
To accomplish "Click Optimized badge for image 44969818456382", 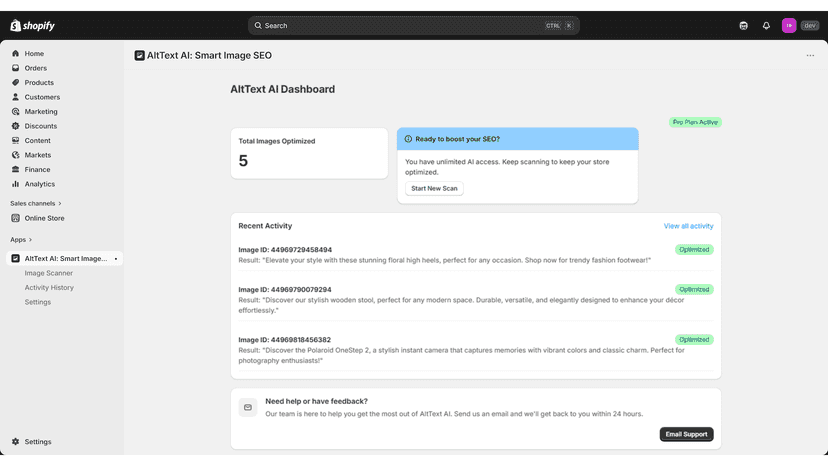I will click(694, 340).
